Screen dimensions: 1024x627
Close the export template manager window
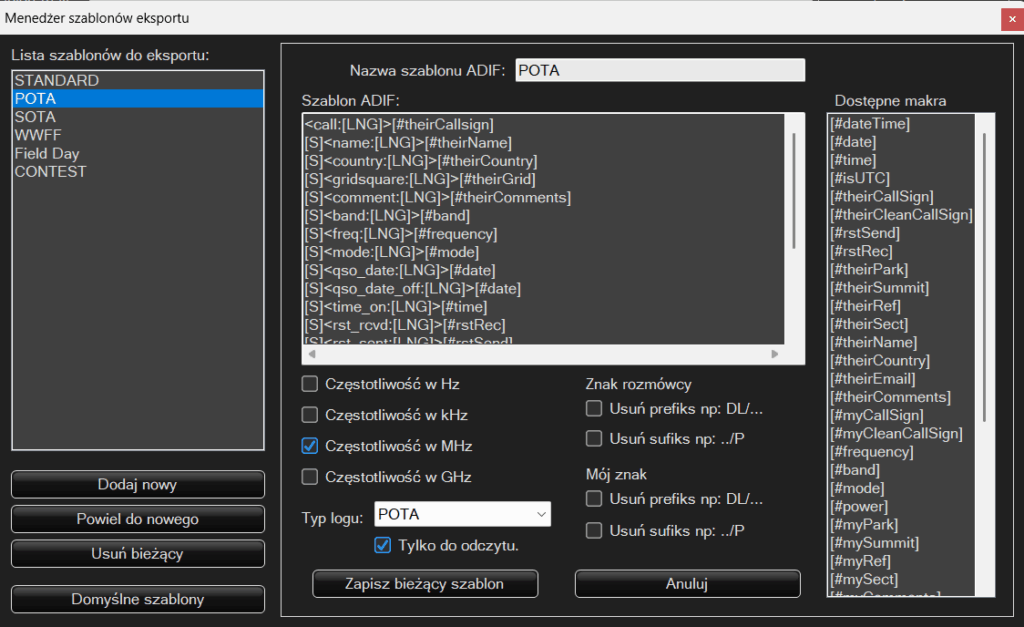1009,17
